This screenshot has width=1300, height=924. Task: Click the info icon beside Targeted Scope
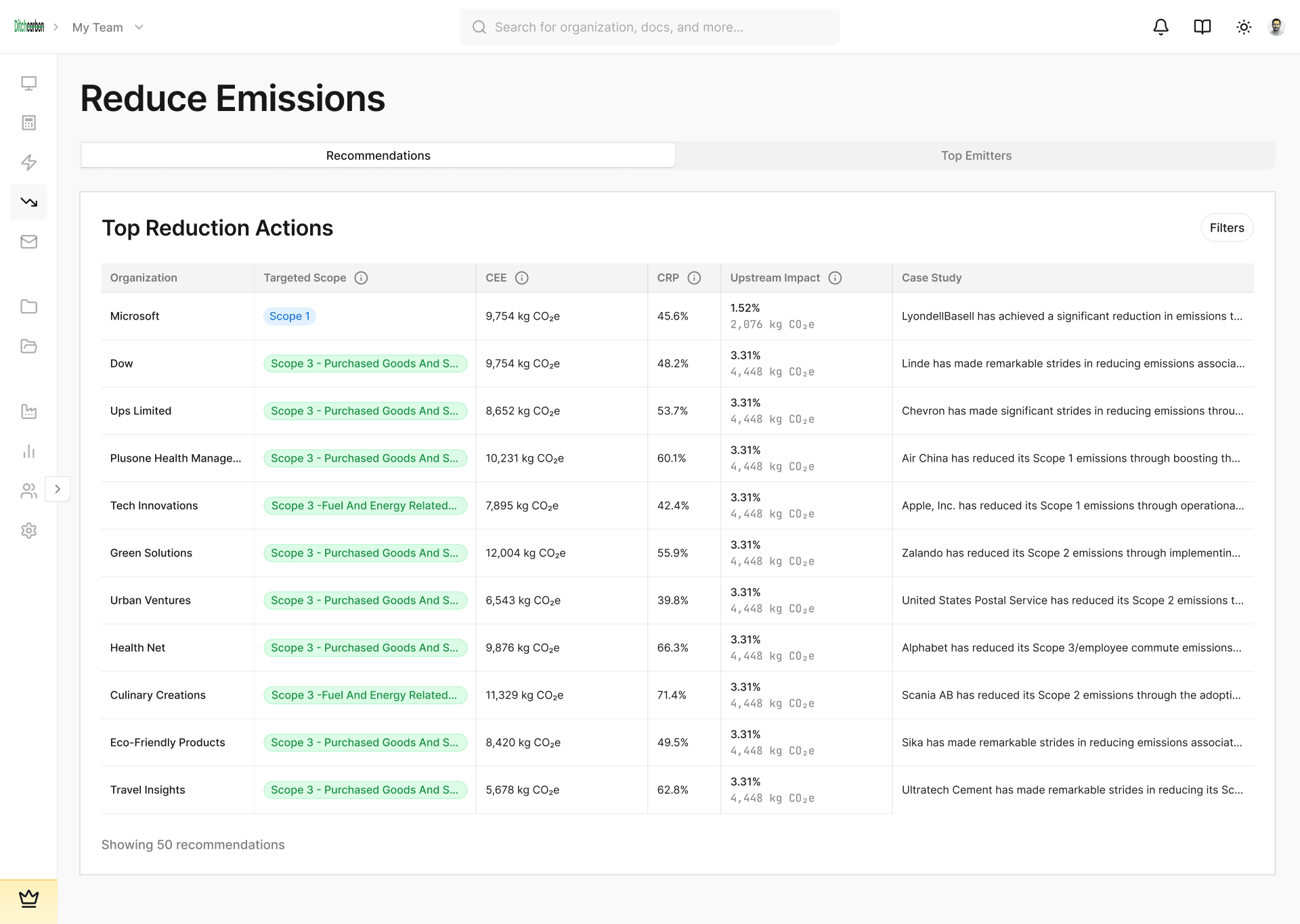[x=361, y=278]
